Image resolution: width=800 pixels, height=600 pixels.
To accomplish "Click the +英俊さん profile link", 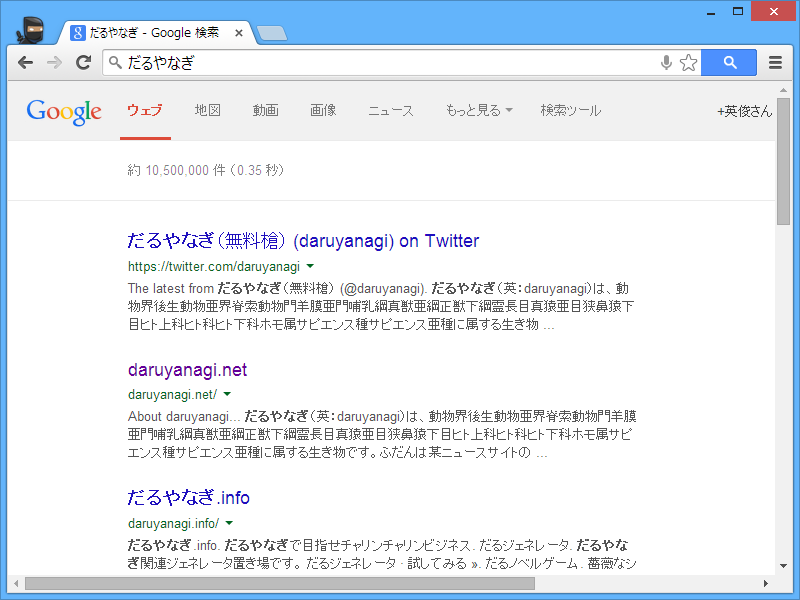I will point(744,111).
